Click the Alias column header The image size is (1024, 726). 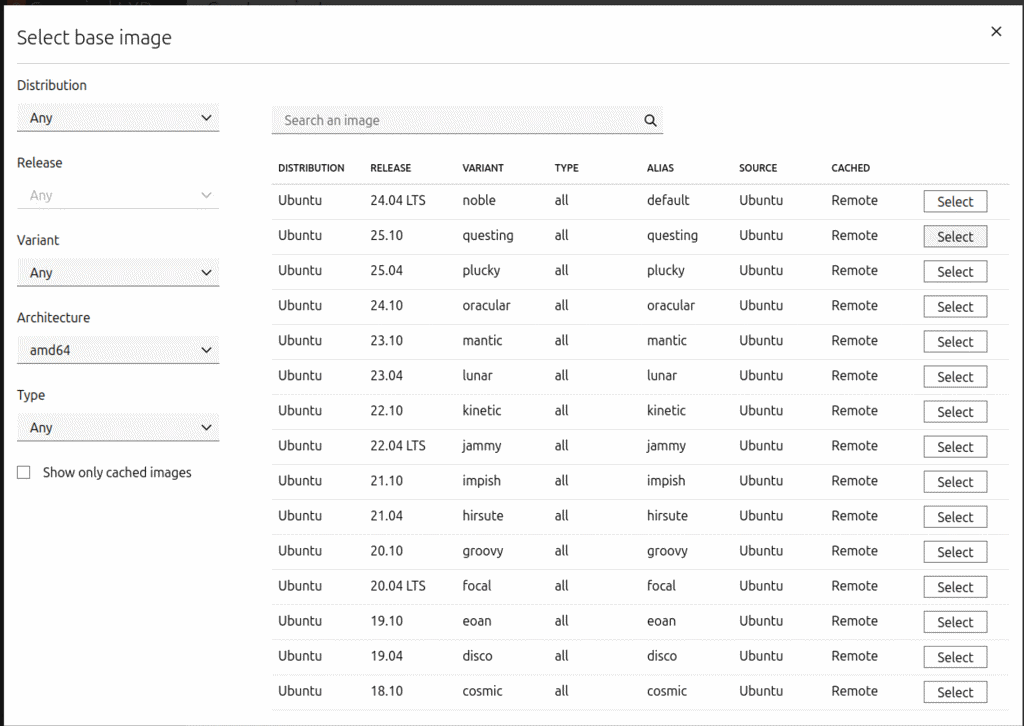pos(662,168)
